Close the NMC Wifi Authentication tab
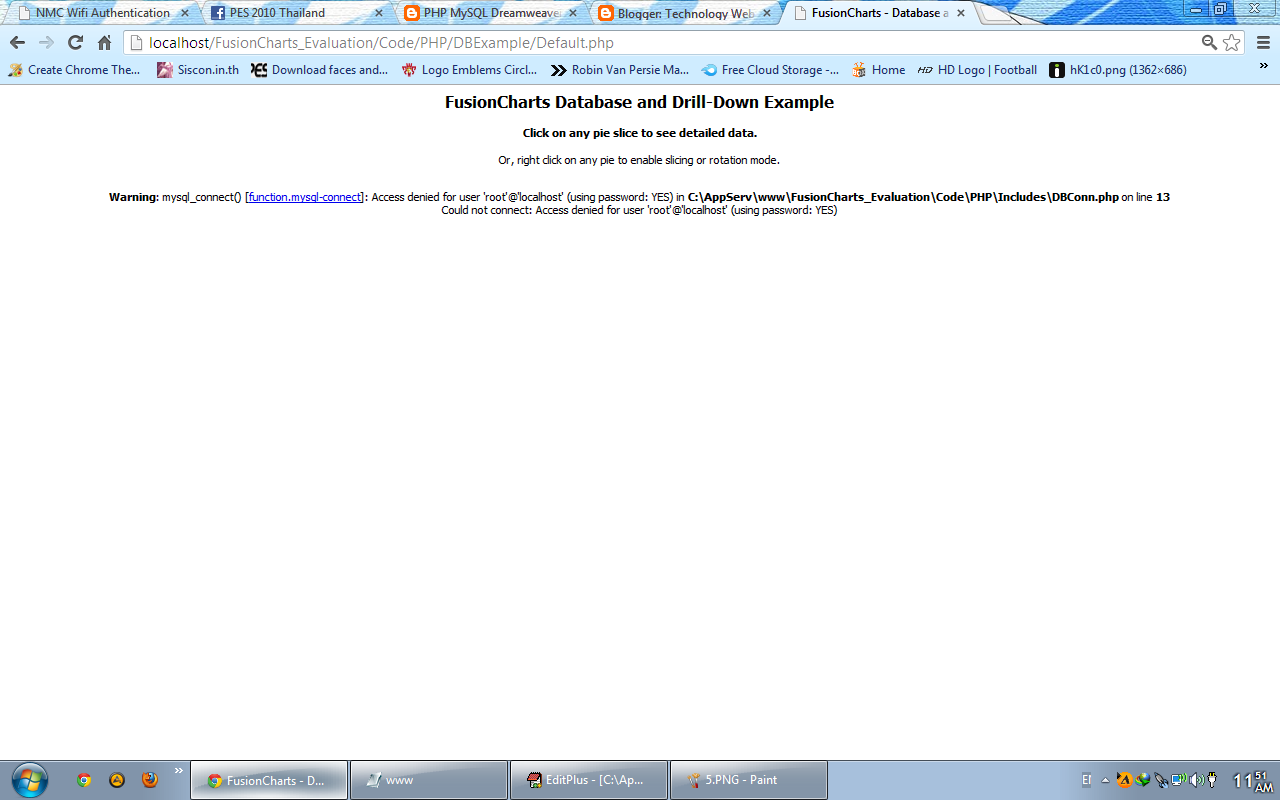 [x=184, y=13]
